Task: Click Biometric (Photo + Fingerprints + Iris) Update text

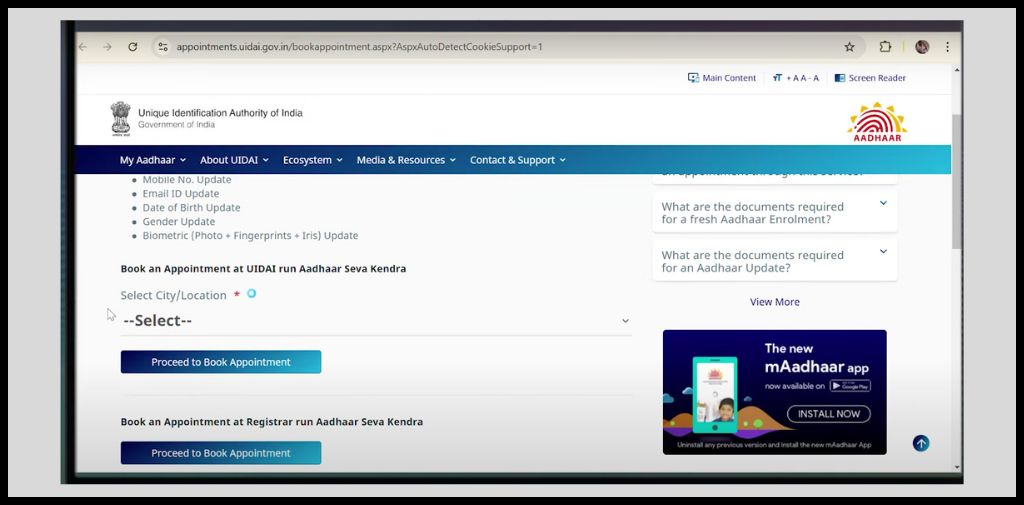Action: 250,236
